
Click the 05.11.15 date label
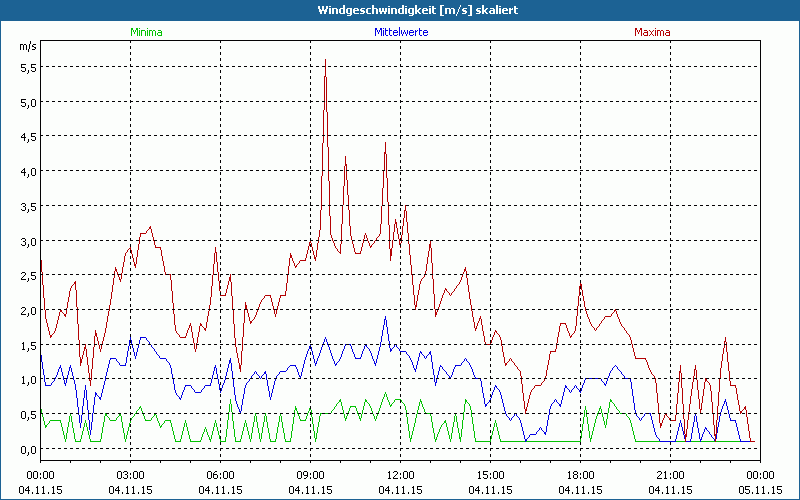pyautogui.click(x=760, y=490)
